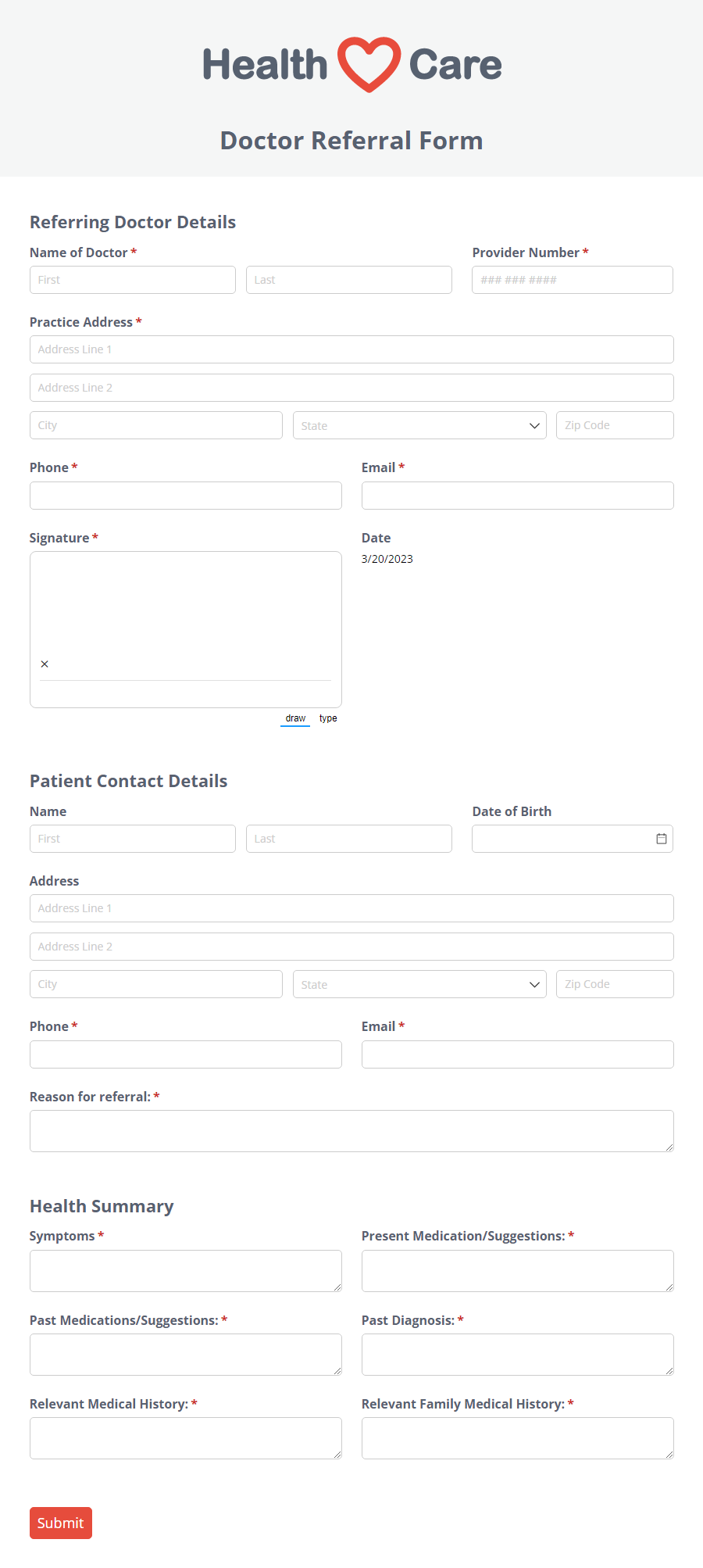
Task: Open the doctor's practice State dropdown
Action: [x=419, y=425]
